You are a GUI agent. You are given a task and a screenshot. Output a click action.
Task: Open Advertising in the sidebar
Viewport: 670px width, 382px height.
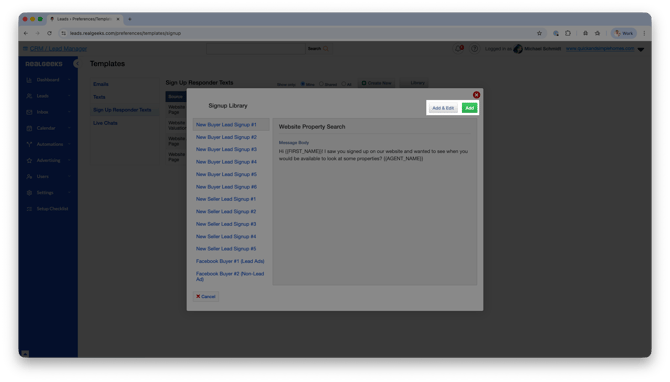click(48, 161)
